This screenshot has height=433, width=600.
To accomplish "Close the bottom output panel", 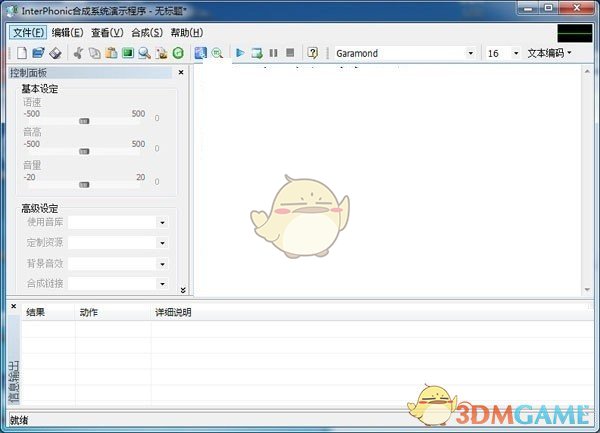I will pyautogui.click(x=13, y=306).
